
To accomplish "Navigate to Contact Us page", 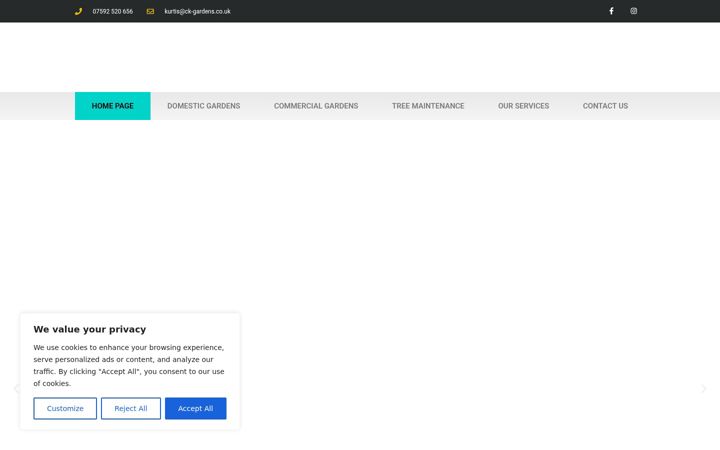I will pos(605,106).
